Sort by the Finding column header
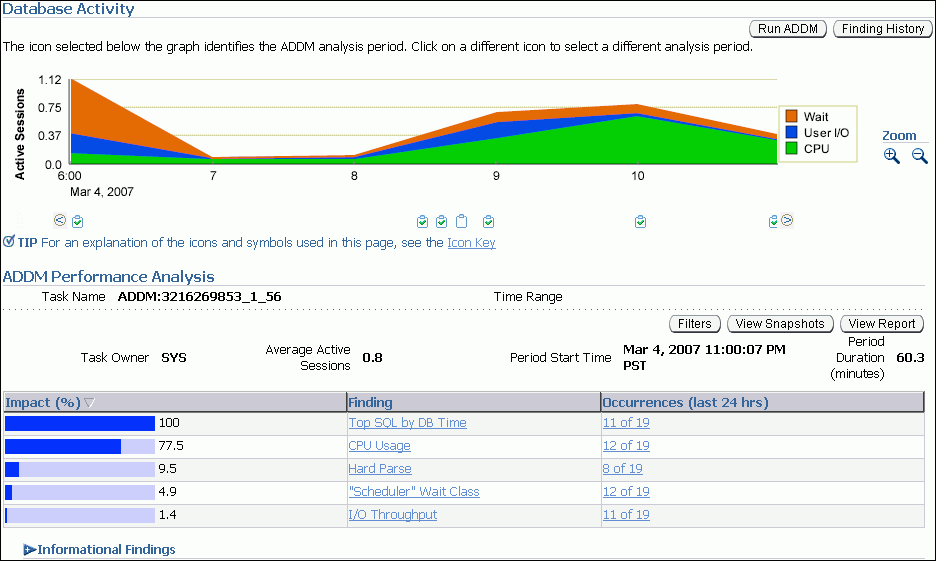The width and height of the screenshot is (936, 561). pyautogui.click(x=370, y=402)
